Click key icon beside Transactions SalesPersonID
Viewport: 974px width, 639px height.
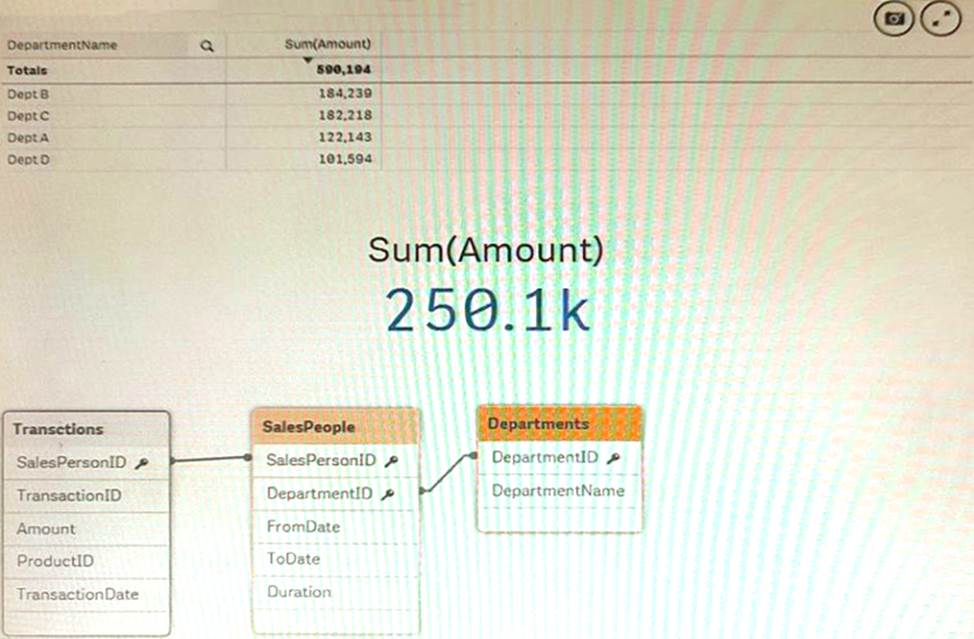point(142,462)
